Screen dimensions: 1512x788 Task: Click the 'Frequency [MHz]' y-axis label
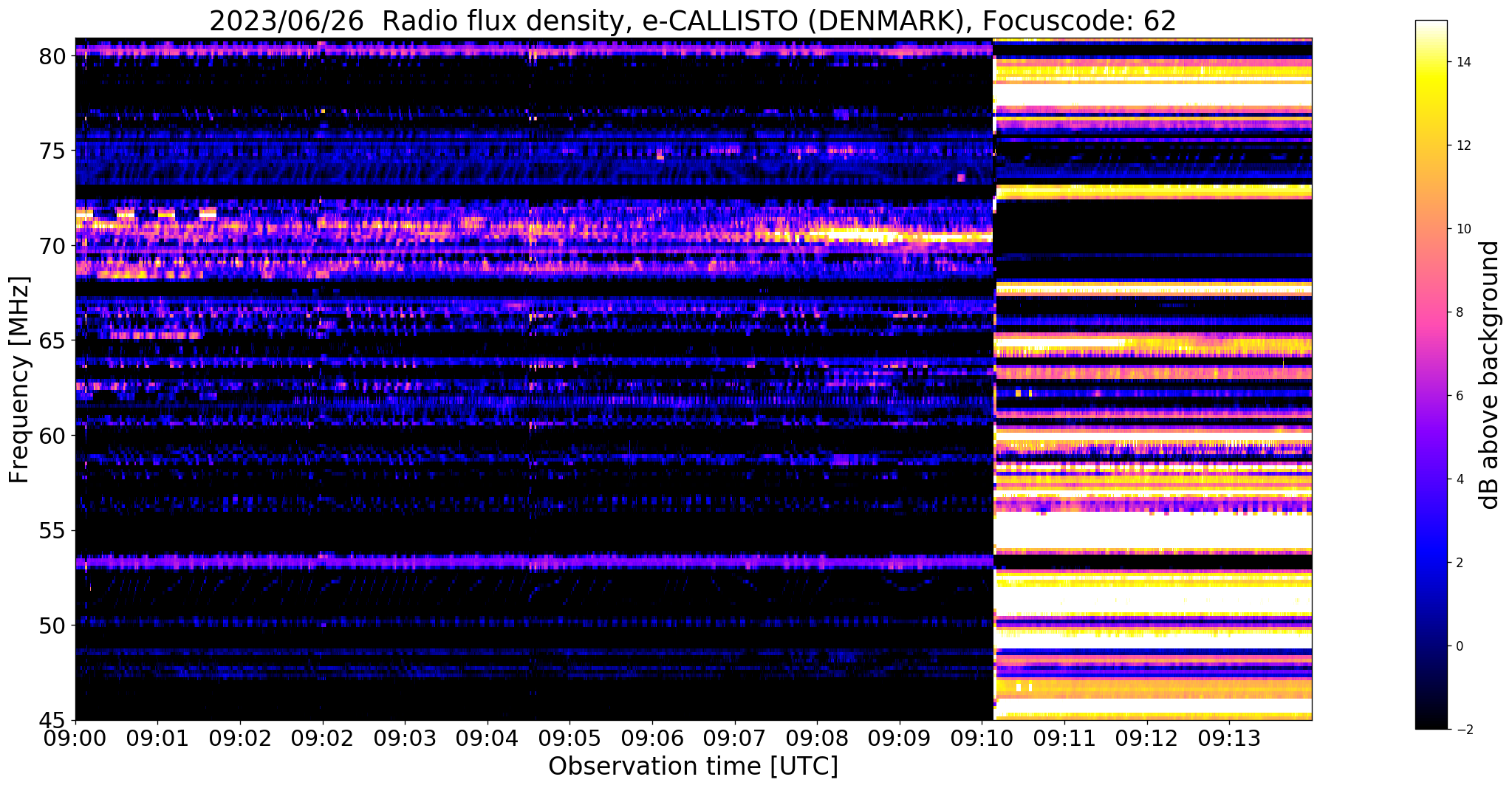[x=20, y=380]
